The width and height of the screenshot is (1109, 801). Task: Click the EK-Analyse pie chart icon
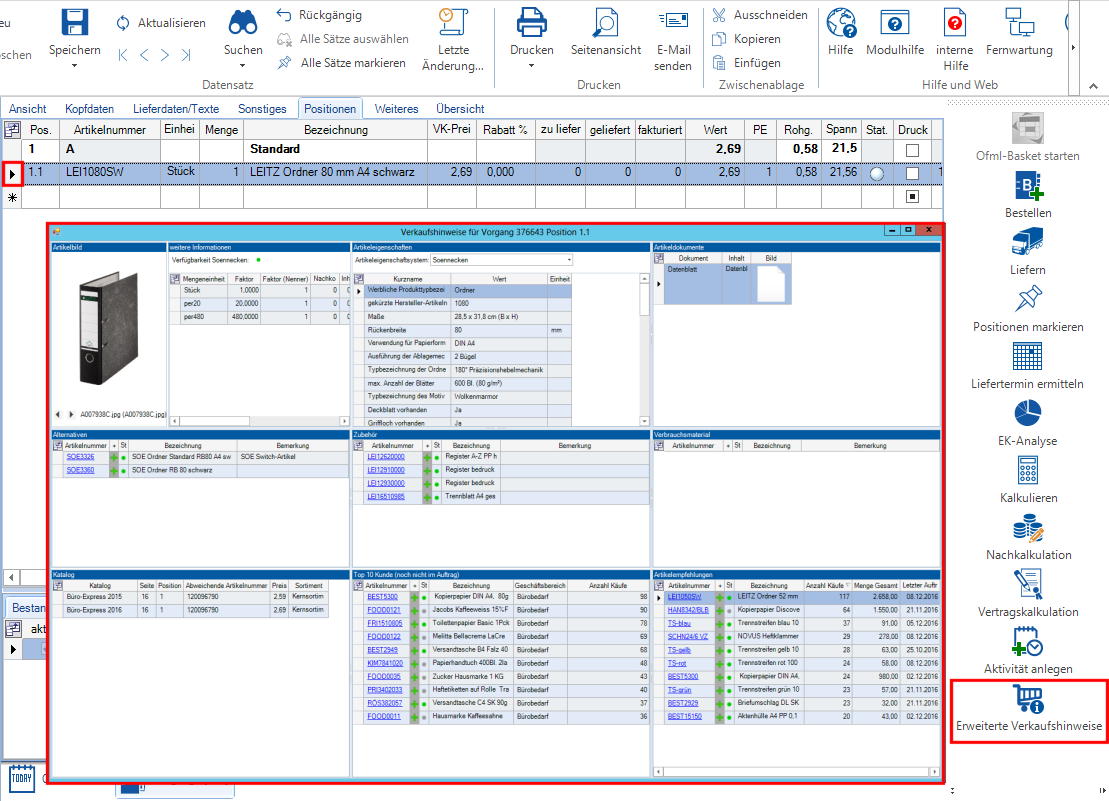[x=1028, y=413]
